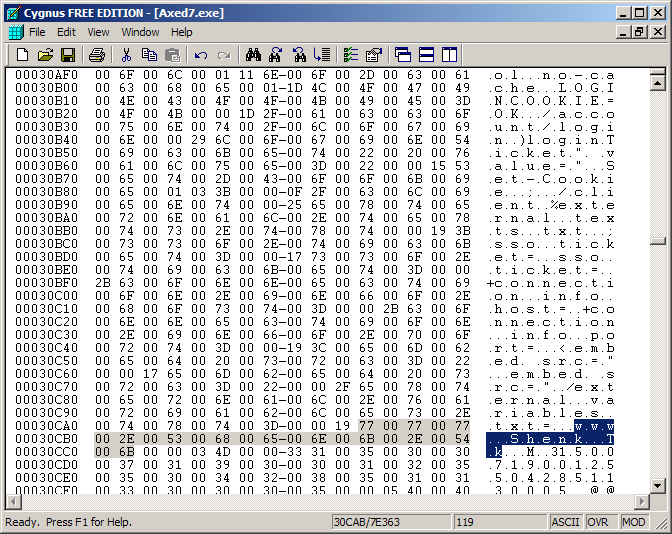
Task: Click the checklist options icon
Action: [x=351, y=55]
